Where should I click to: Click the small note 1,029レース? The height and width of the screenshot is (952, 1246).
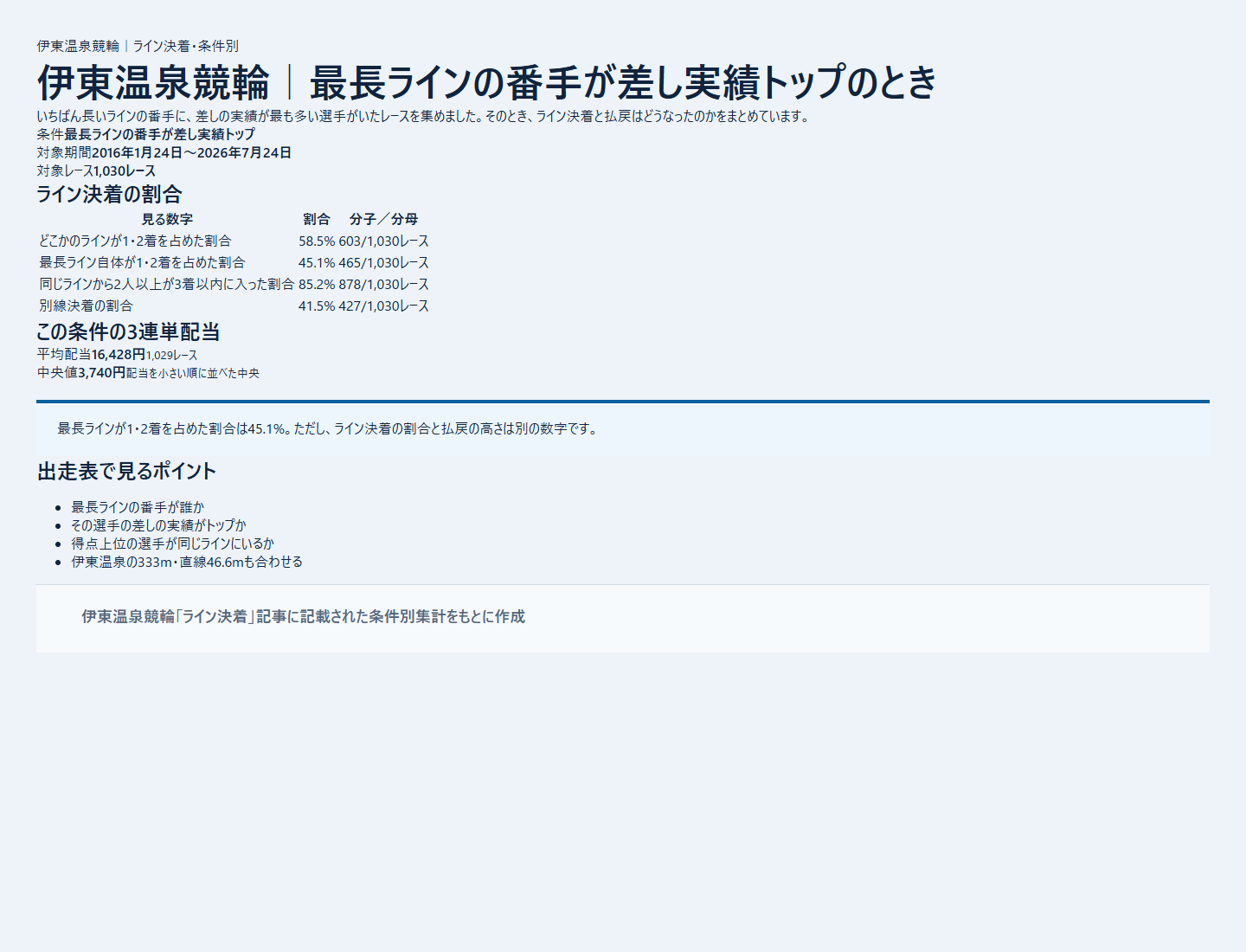[x=171, y=355]
